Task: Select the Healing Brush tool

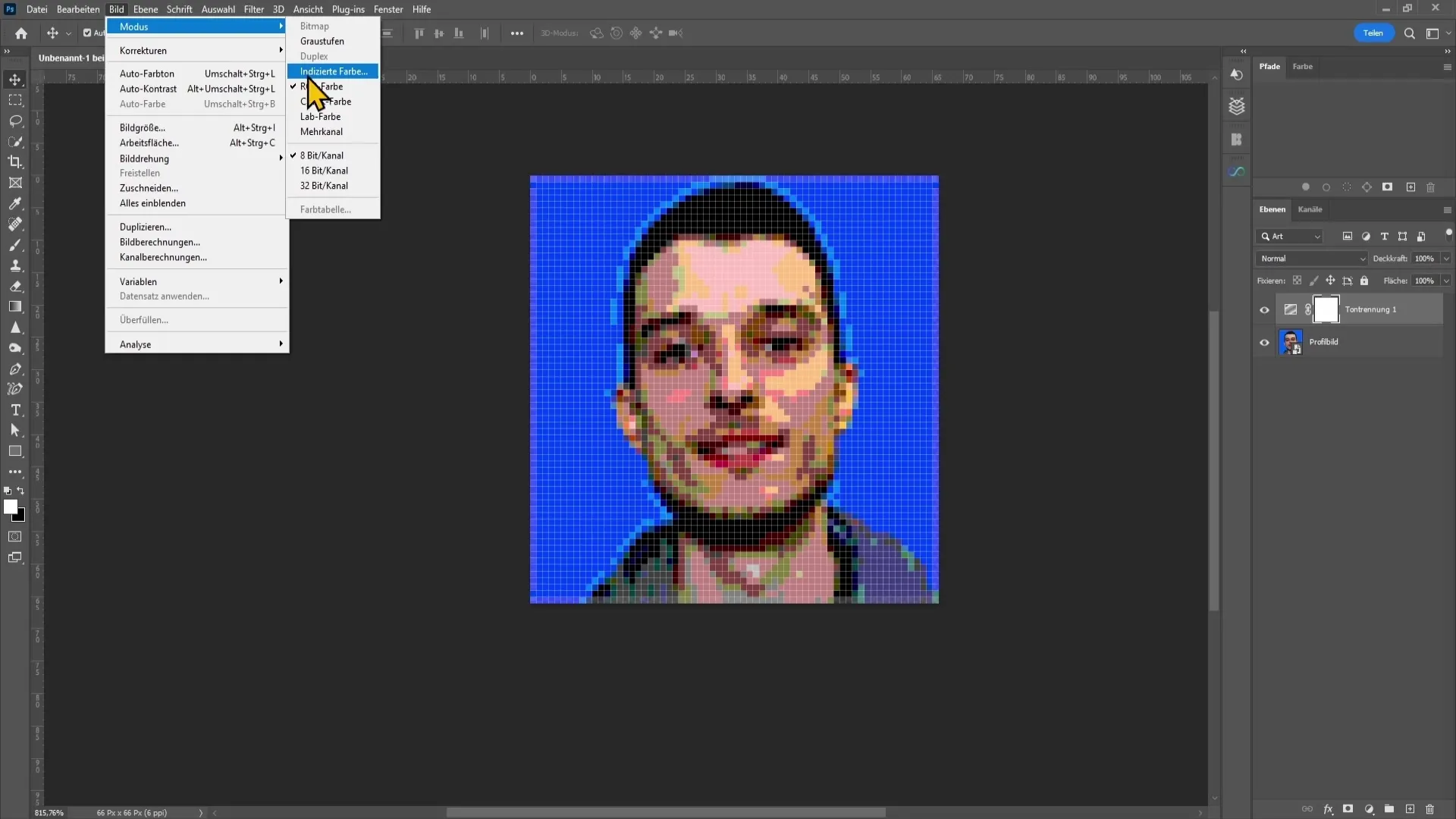Action: [x=15, y=224]
